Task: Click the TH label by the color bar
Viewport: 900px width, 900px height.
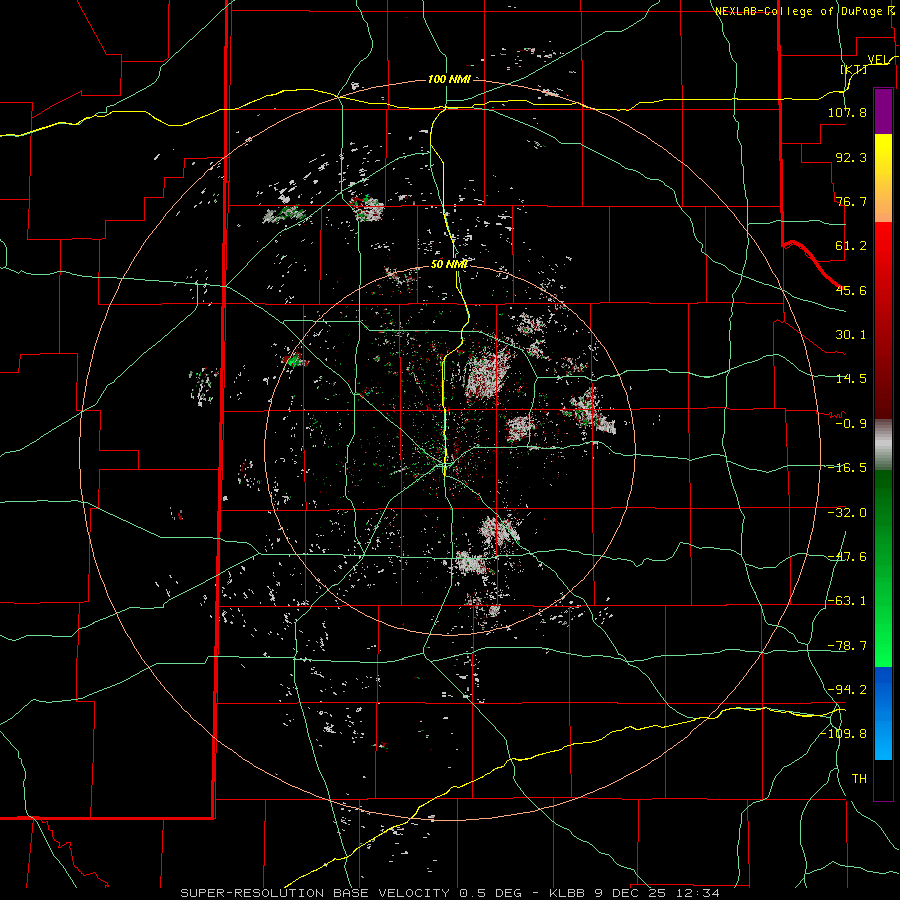Action: tap(859, 779)
